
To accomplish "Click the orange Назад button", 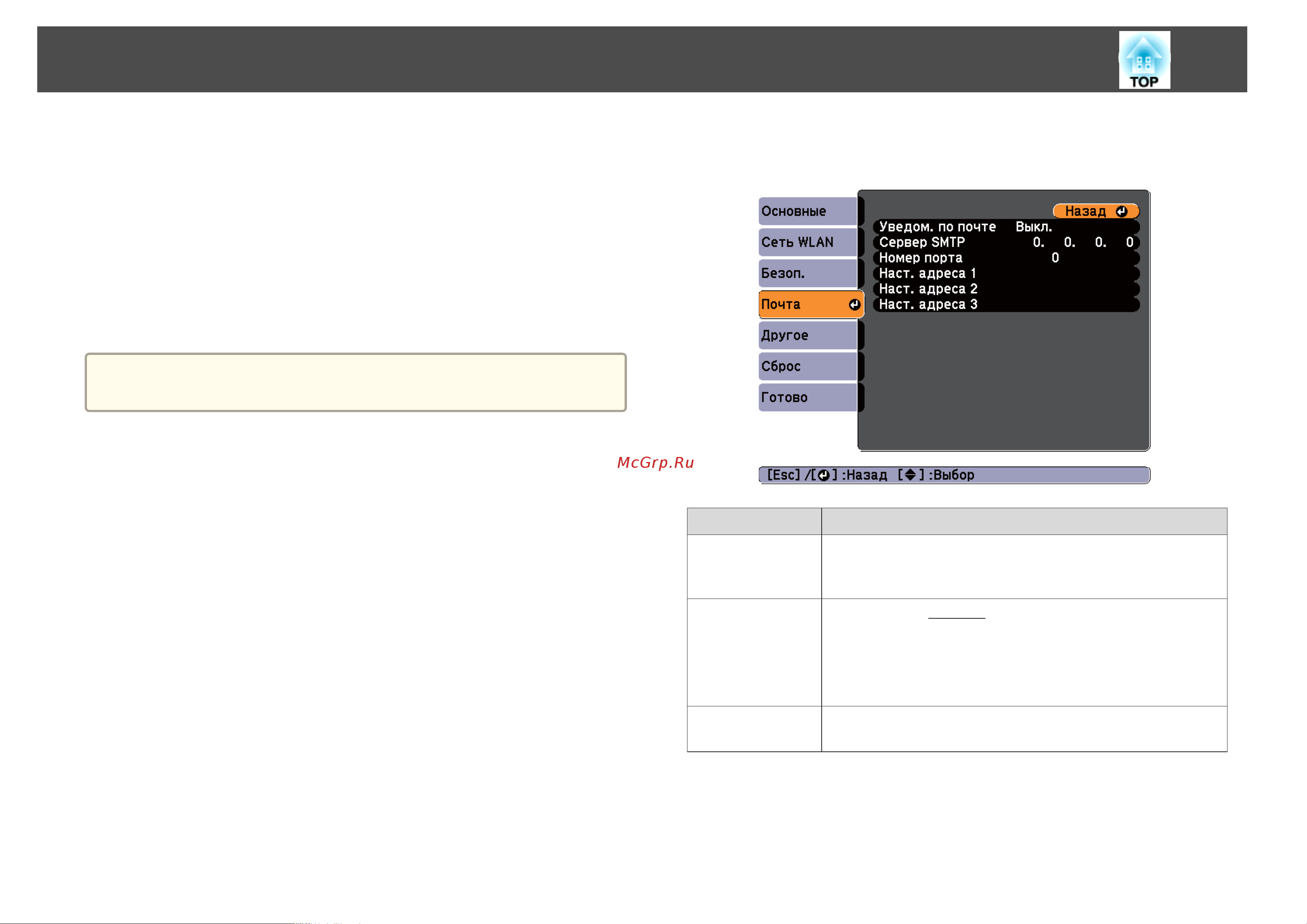I will tap(1096, 211).
